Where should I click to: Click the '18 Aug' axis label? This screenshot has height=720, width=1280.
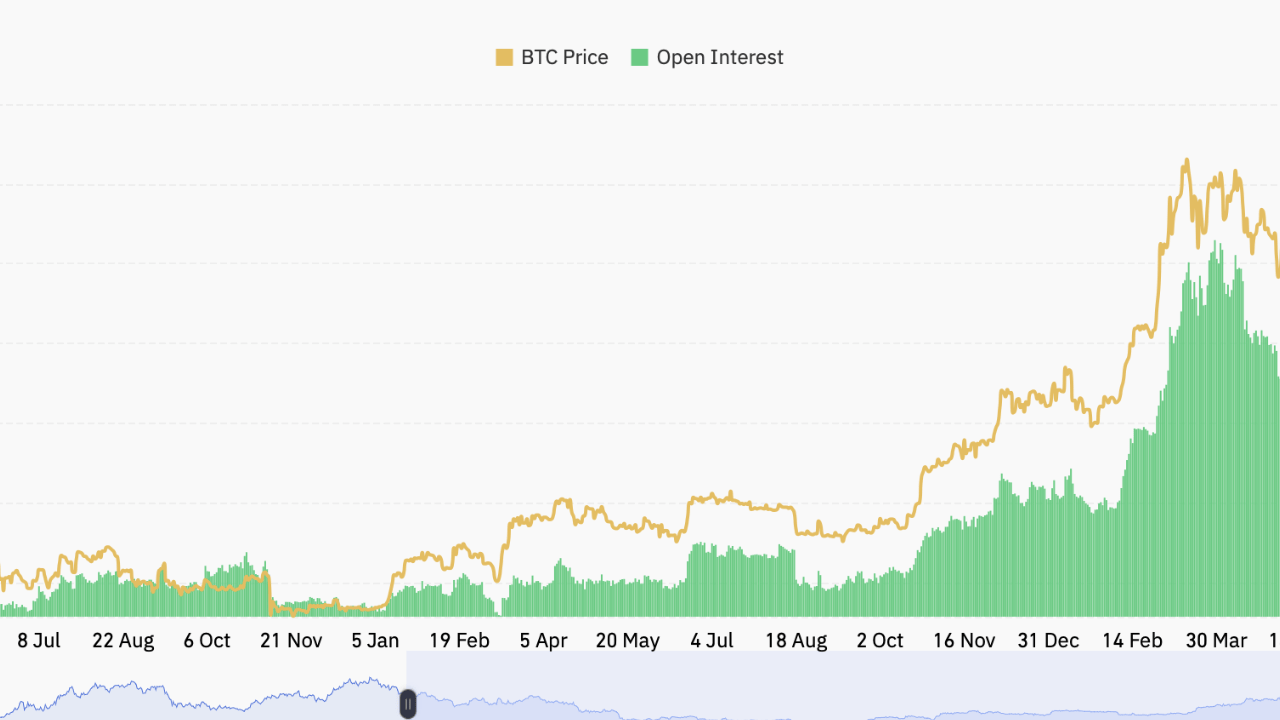(796, 641)
